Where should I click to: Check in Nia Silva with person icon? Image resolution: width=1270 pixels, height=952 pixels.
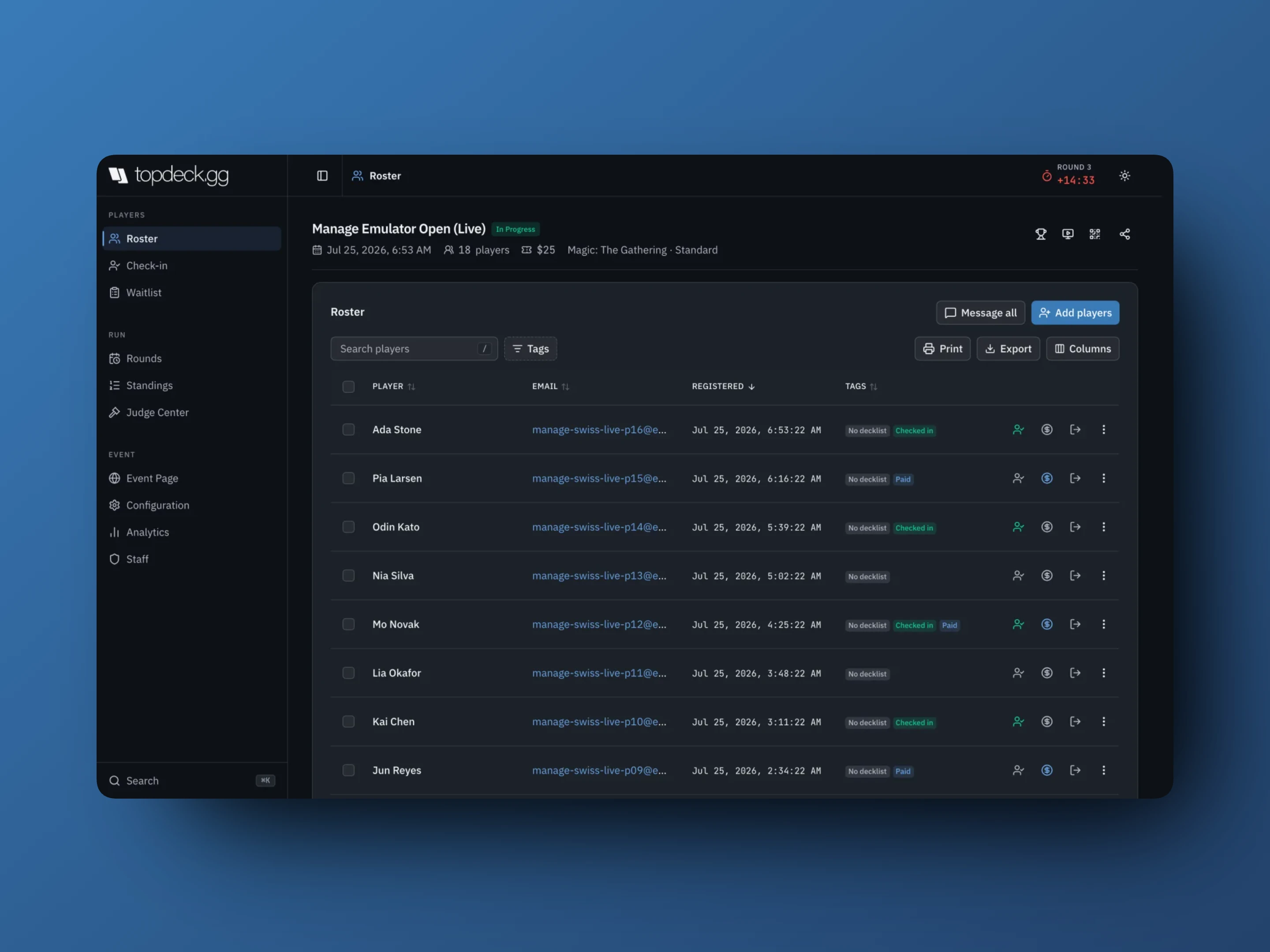1018,576
